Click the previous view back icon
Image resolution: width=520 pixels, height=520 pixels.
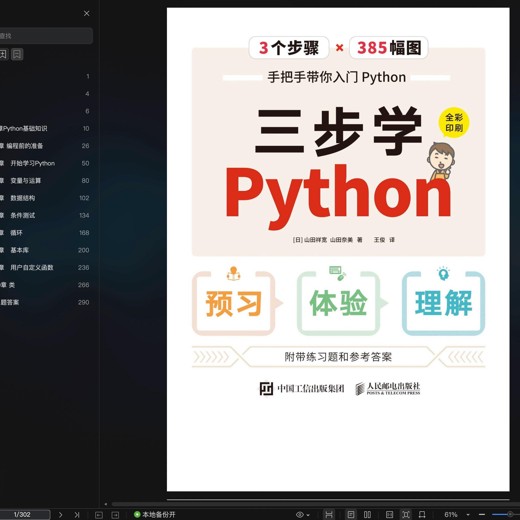99,515
